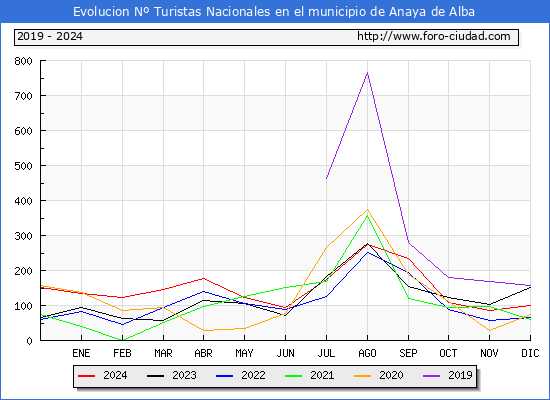Click the orange 2020 legend color swatch
This screenshot has height=400, width=550.
click(363, 376)
